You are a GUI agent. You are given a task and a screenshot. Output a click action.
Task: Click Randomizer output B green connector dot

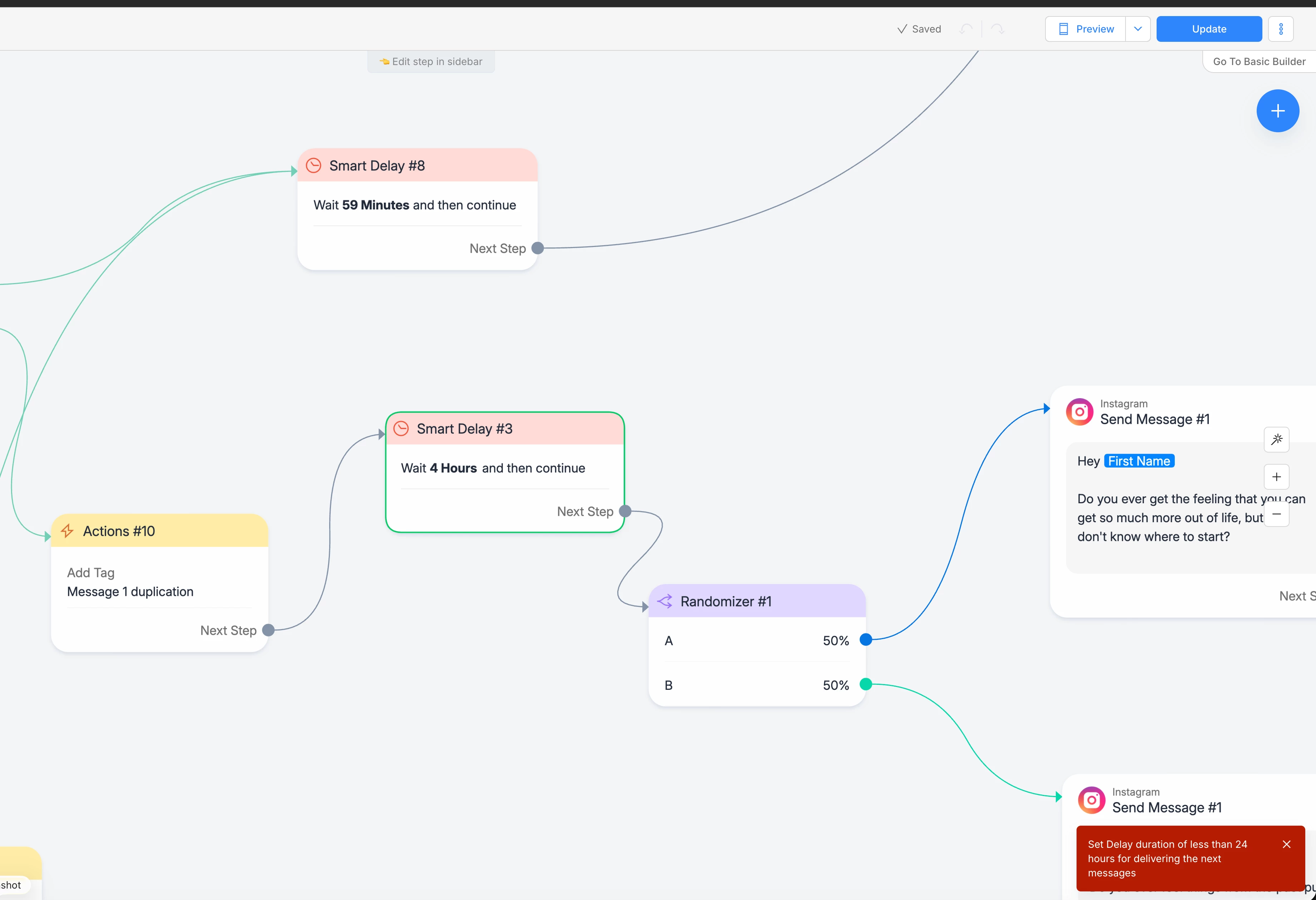click(865, 684)
